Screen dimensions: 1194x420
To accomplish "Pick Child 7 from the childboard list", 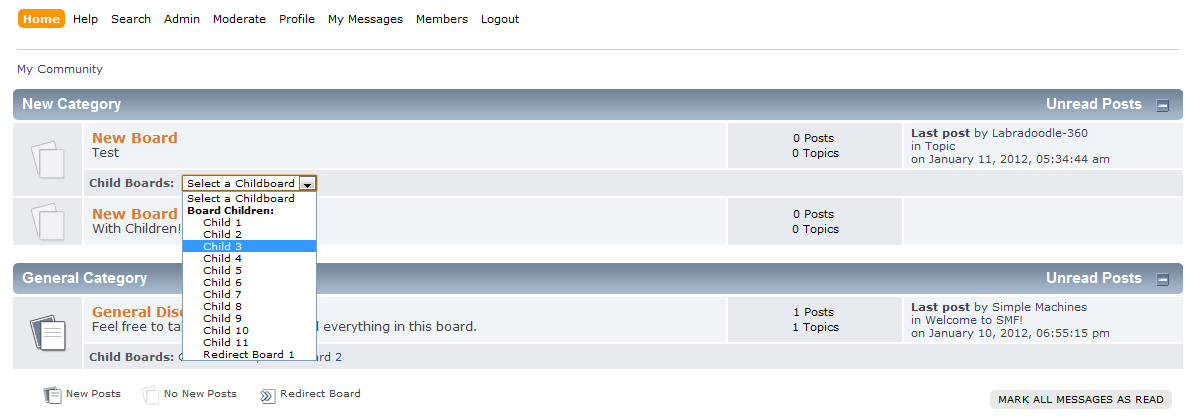I will click(x=249, y=294).
